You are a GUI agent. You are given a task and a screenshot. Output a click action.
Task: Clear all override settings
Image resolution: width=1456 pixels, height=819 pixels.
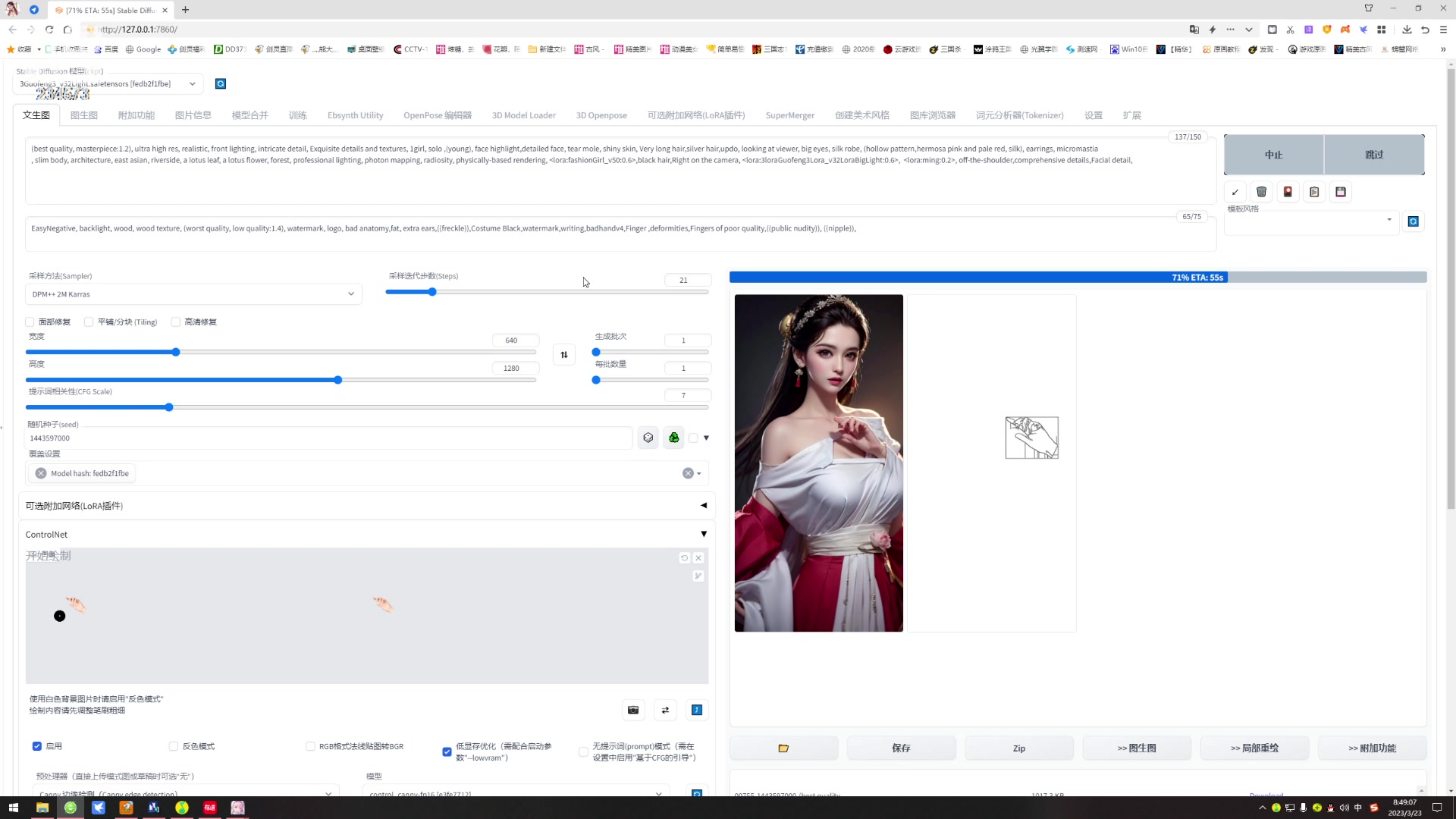pos(688,473)
